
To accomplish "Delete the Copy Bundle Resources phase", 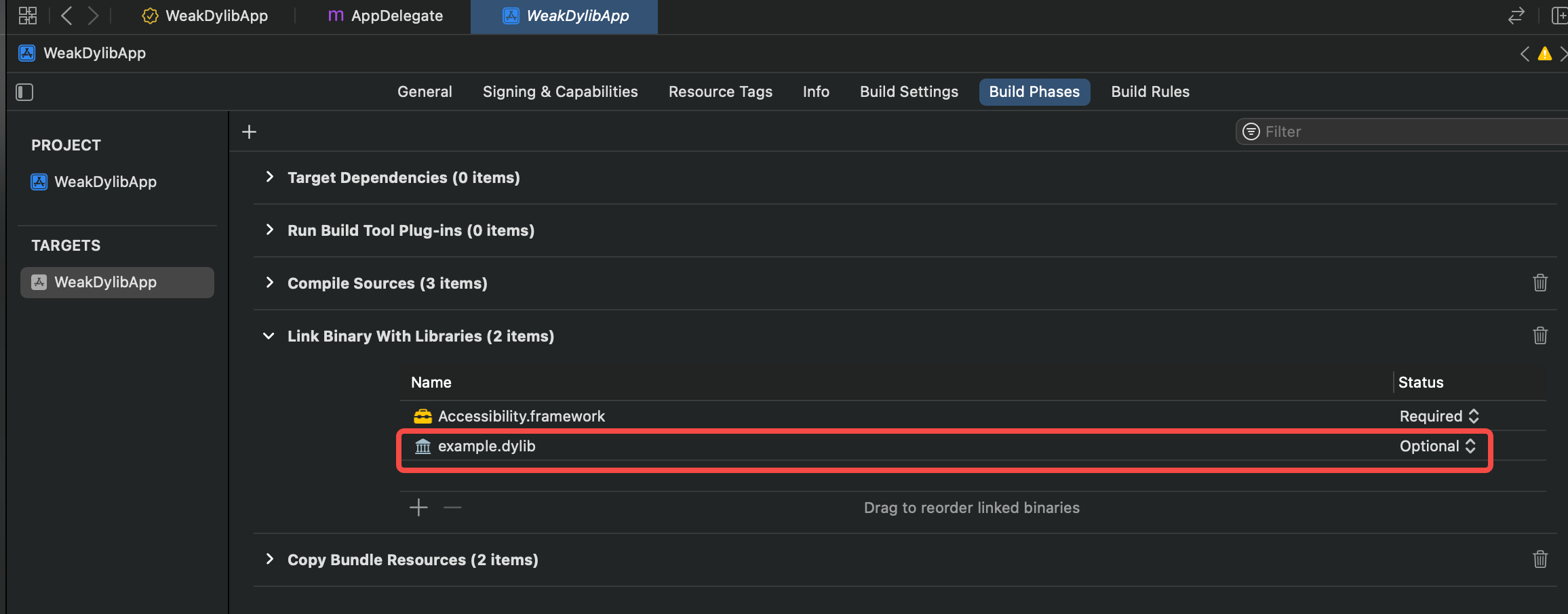I will pos(1540,559).
